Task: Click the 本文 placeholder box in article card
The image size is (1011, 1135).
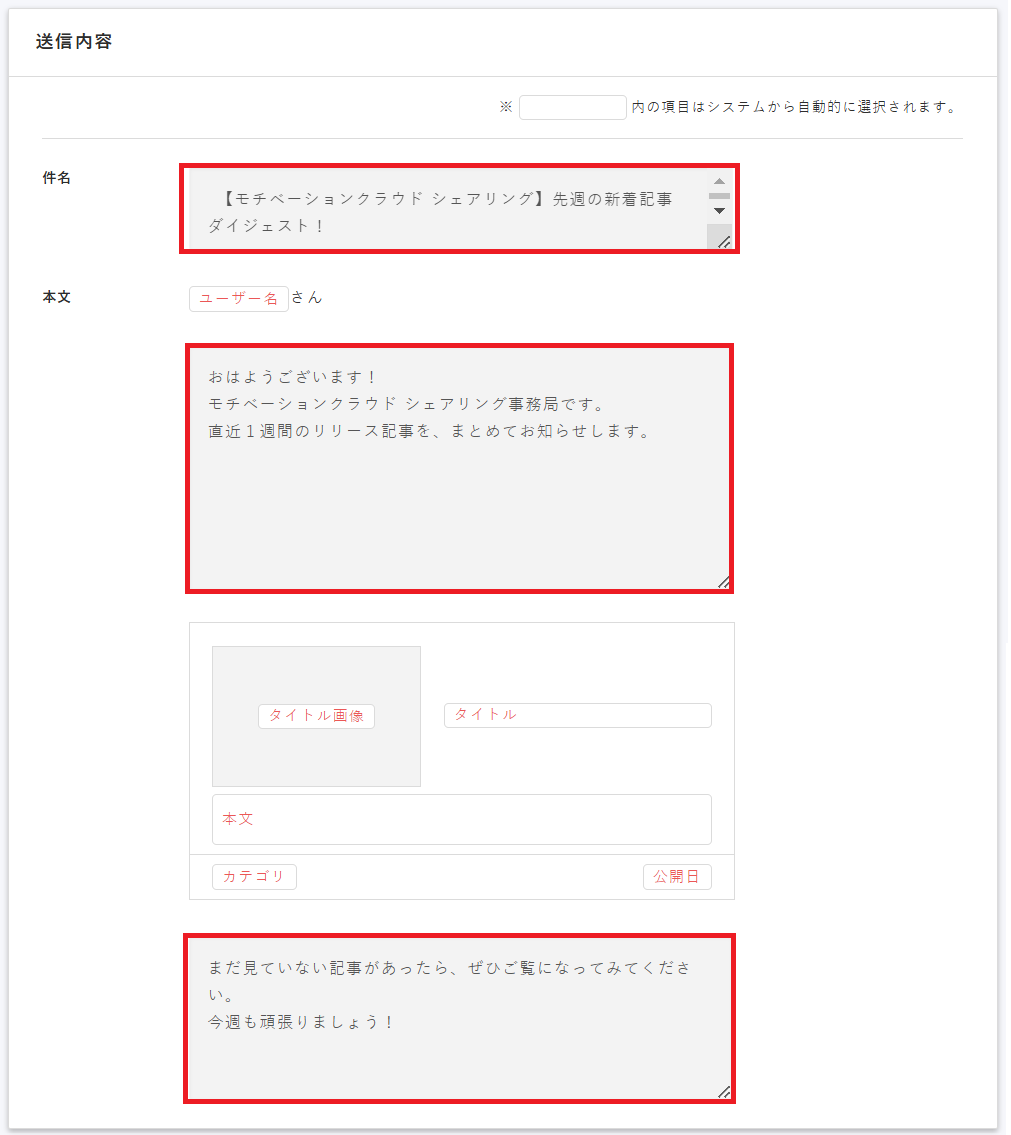Action: click(461, 819)
